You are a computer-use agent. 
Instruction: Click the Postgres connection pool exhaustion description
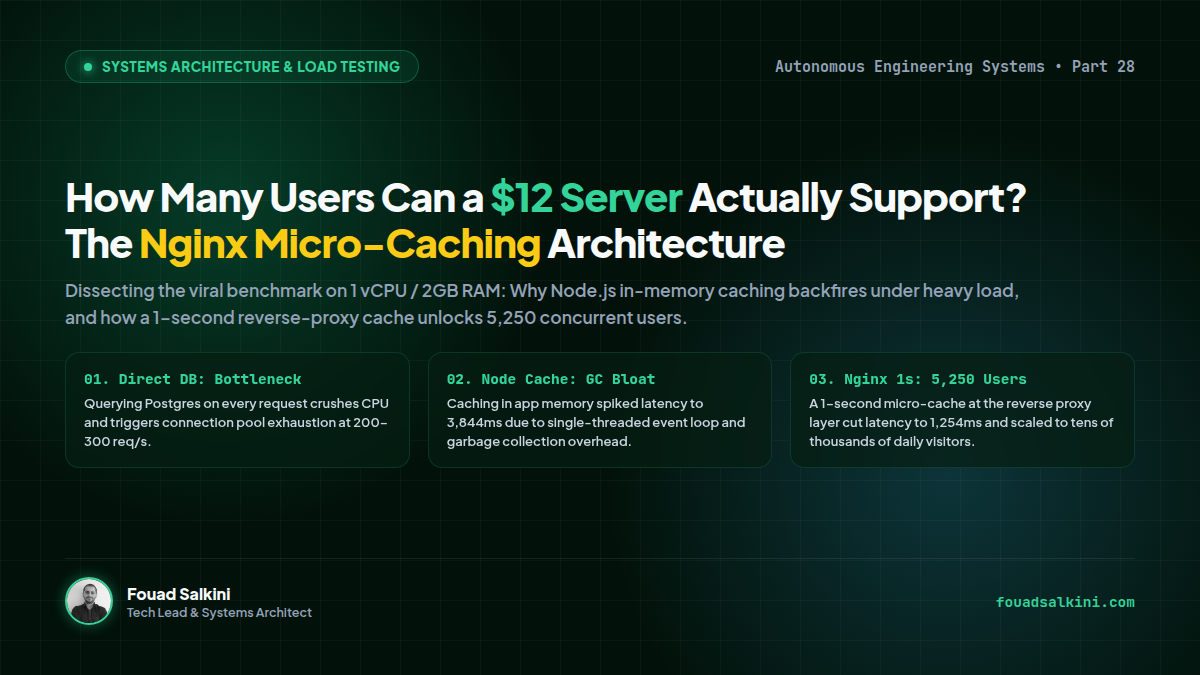tap(236, 423)
